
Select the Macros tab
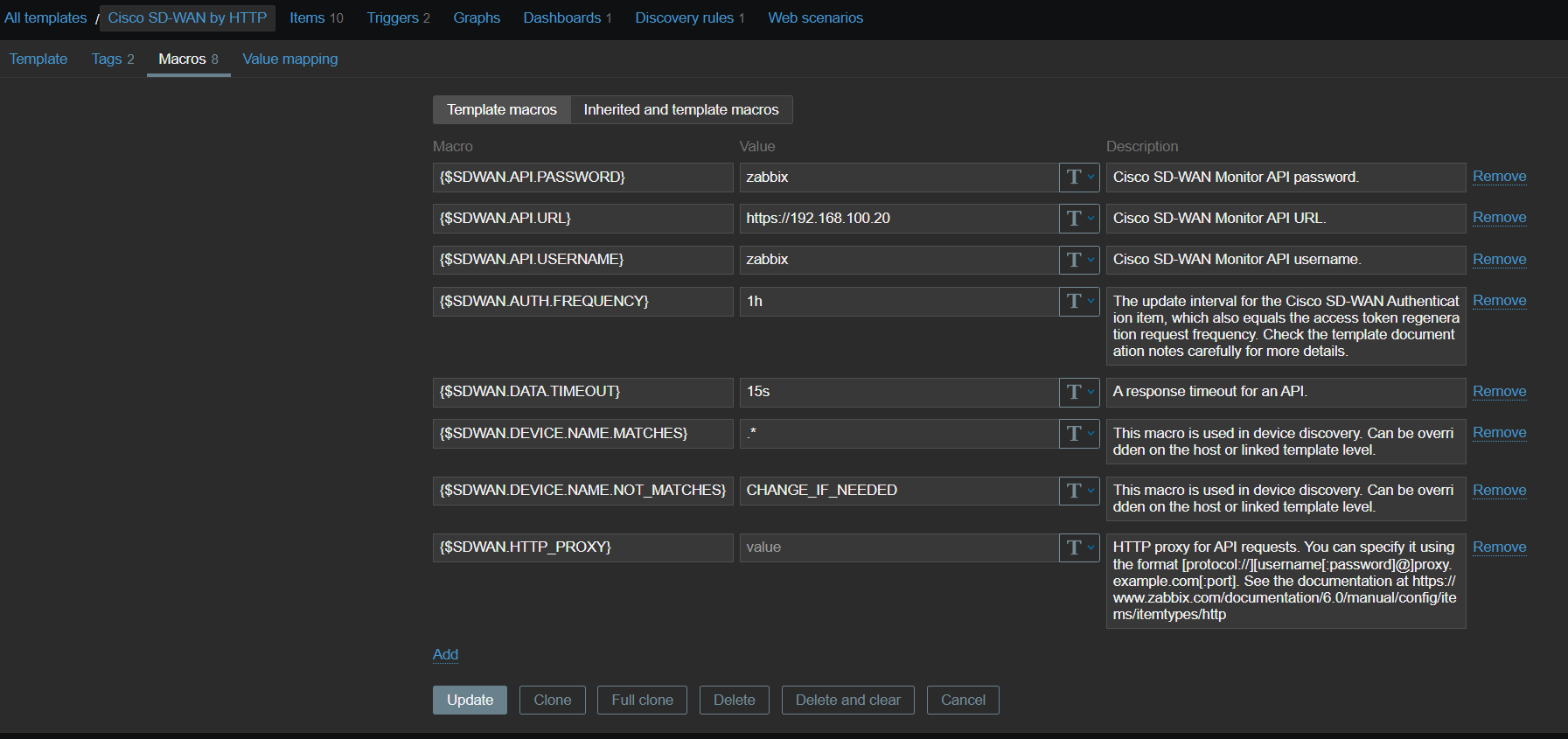point(189,59)
